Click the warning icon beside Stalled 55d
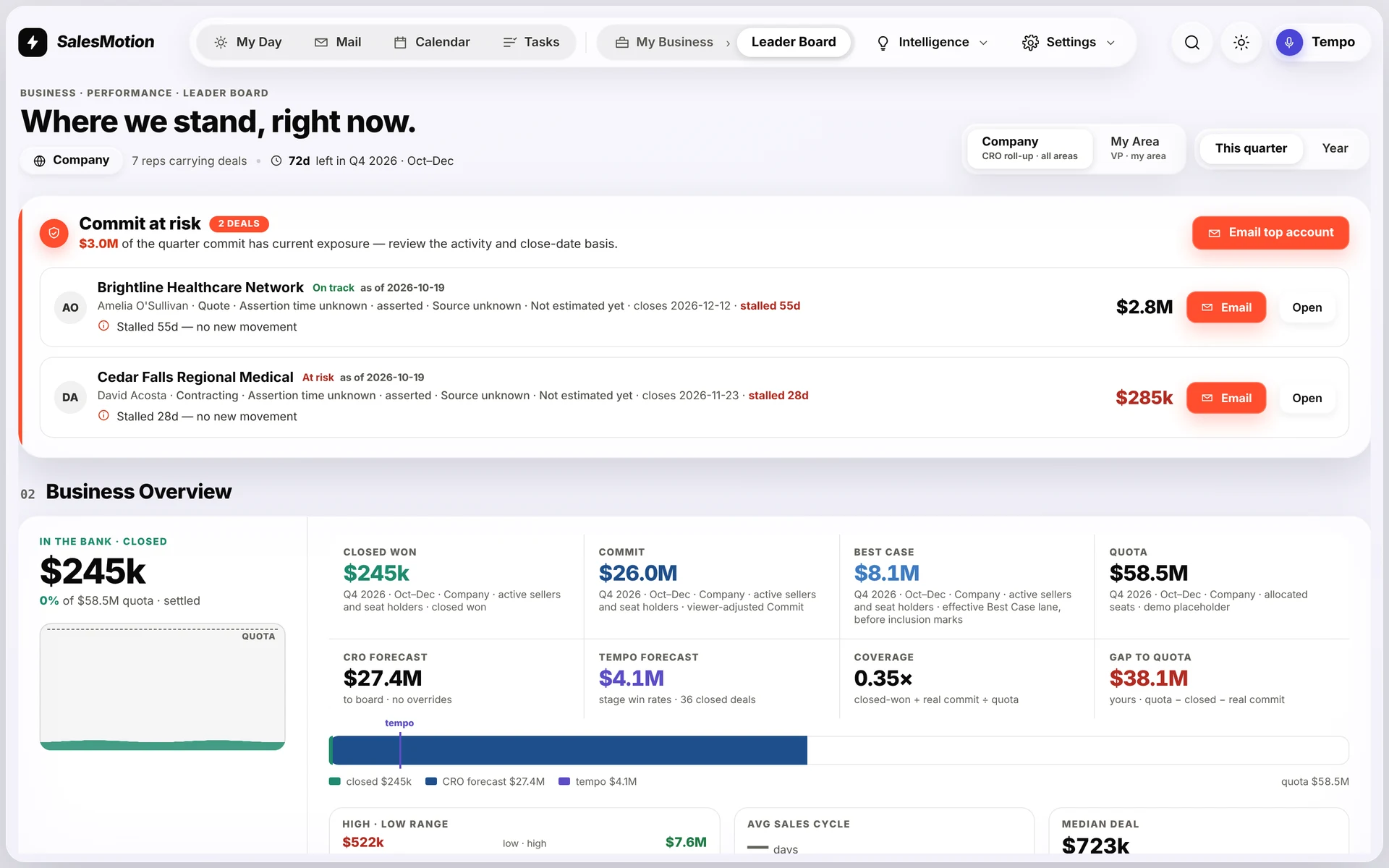Image resolution: width=1389 pixels, height=868 pixels. tap(103, 326)
